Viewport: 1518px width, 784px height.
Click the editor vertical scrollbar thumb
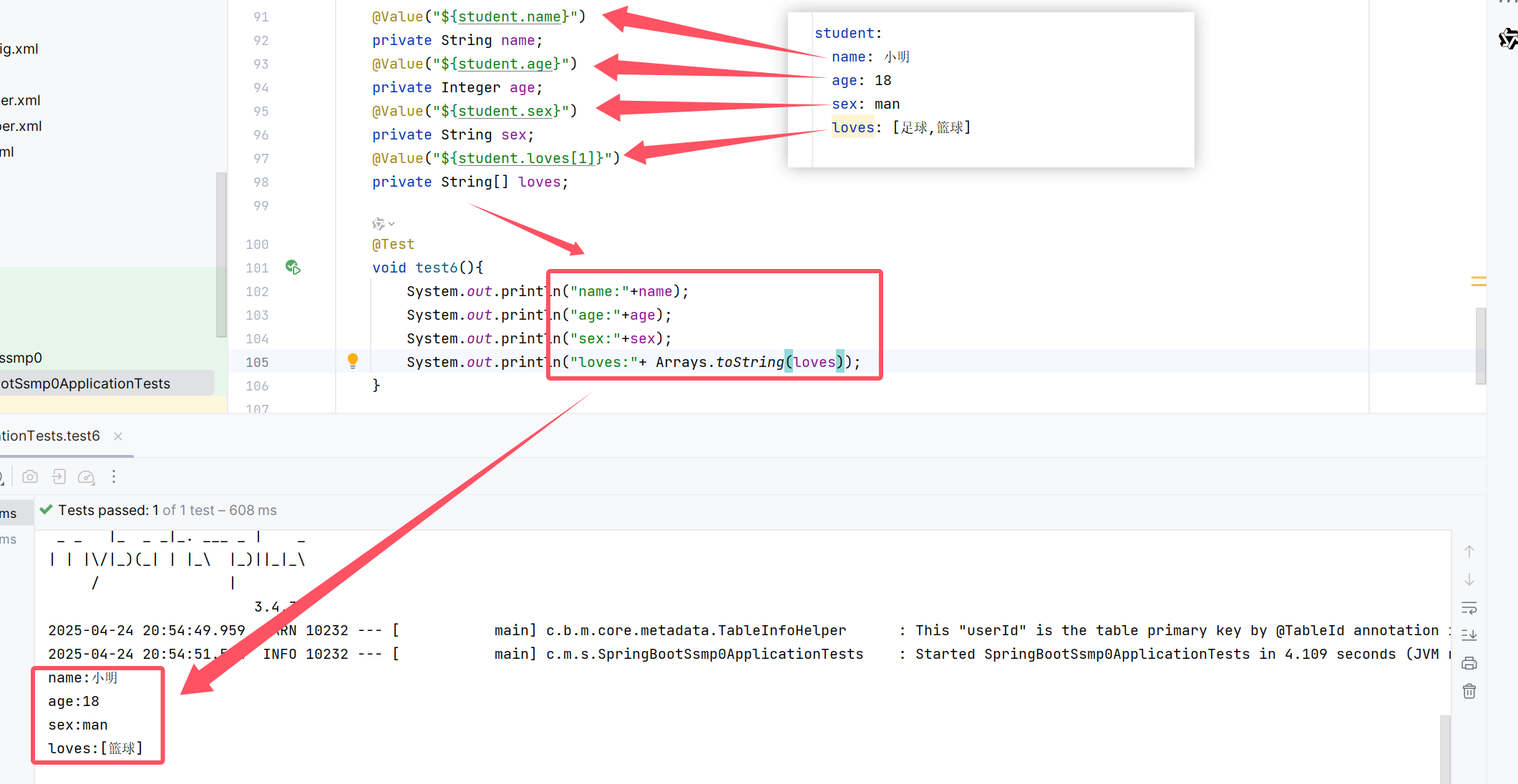pyautogui.click(x=1481, y=345)
